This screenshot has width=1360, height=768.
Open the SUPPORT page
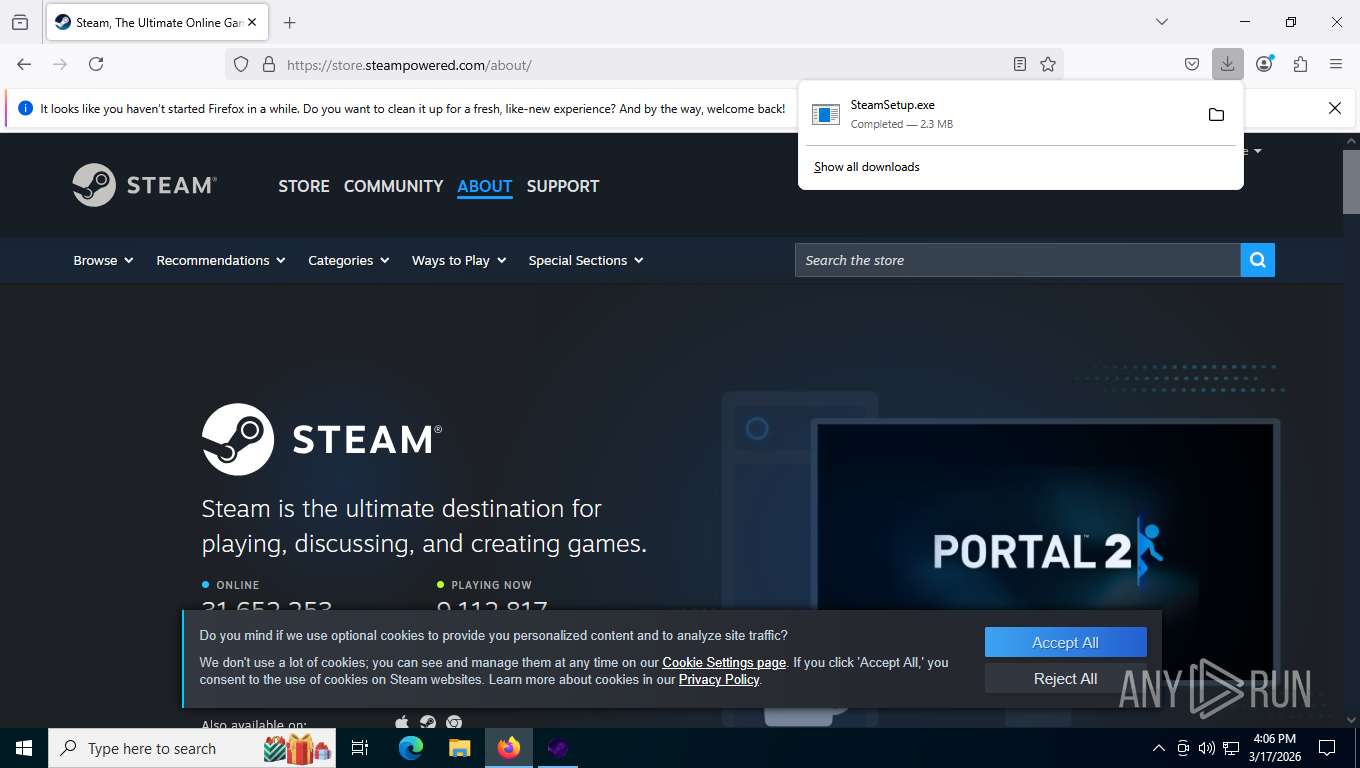(563, 186)
